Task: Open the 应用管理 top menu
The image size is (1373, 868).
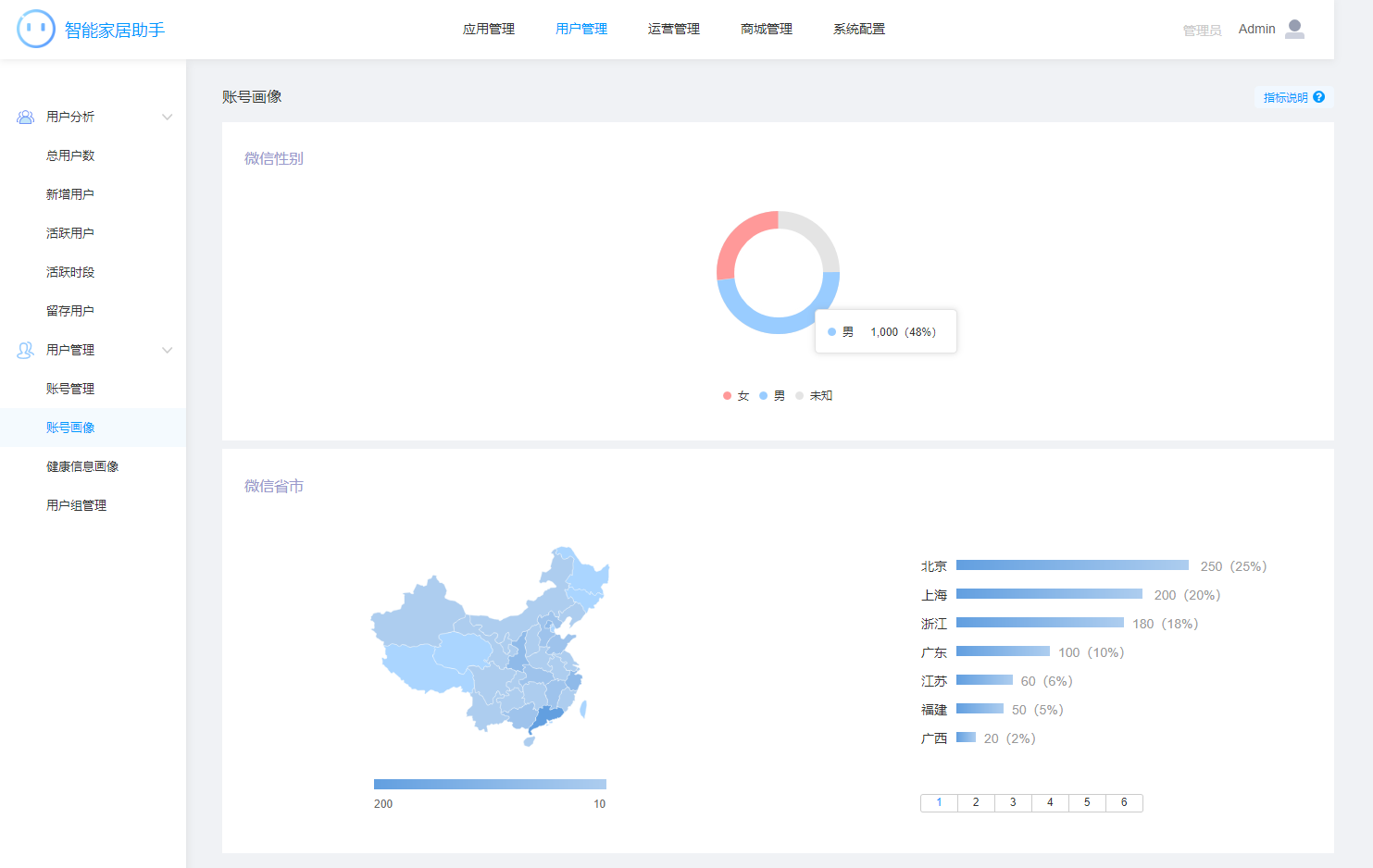Action: point(489,30)
